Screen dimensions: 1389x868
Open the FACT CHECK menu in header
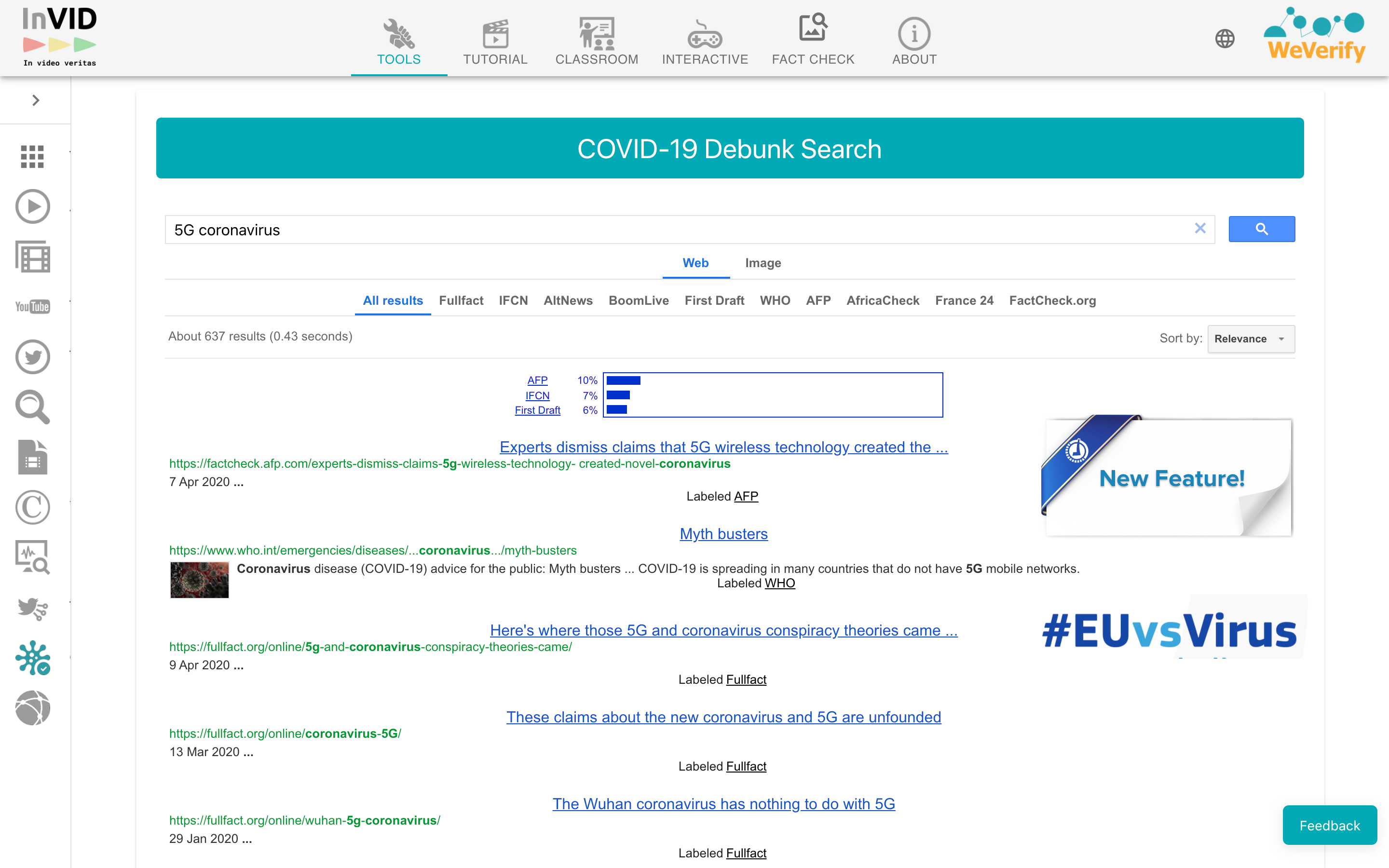pyautogui.click(x=812, y=40)
